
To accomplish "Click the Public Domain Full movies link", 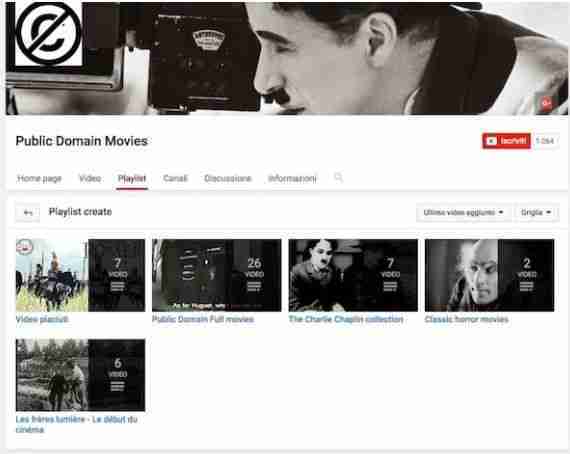I will tap(203, 320).
